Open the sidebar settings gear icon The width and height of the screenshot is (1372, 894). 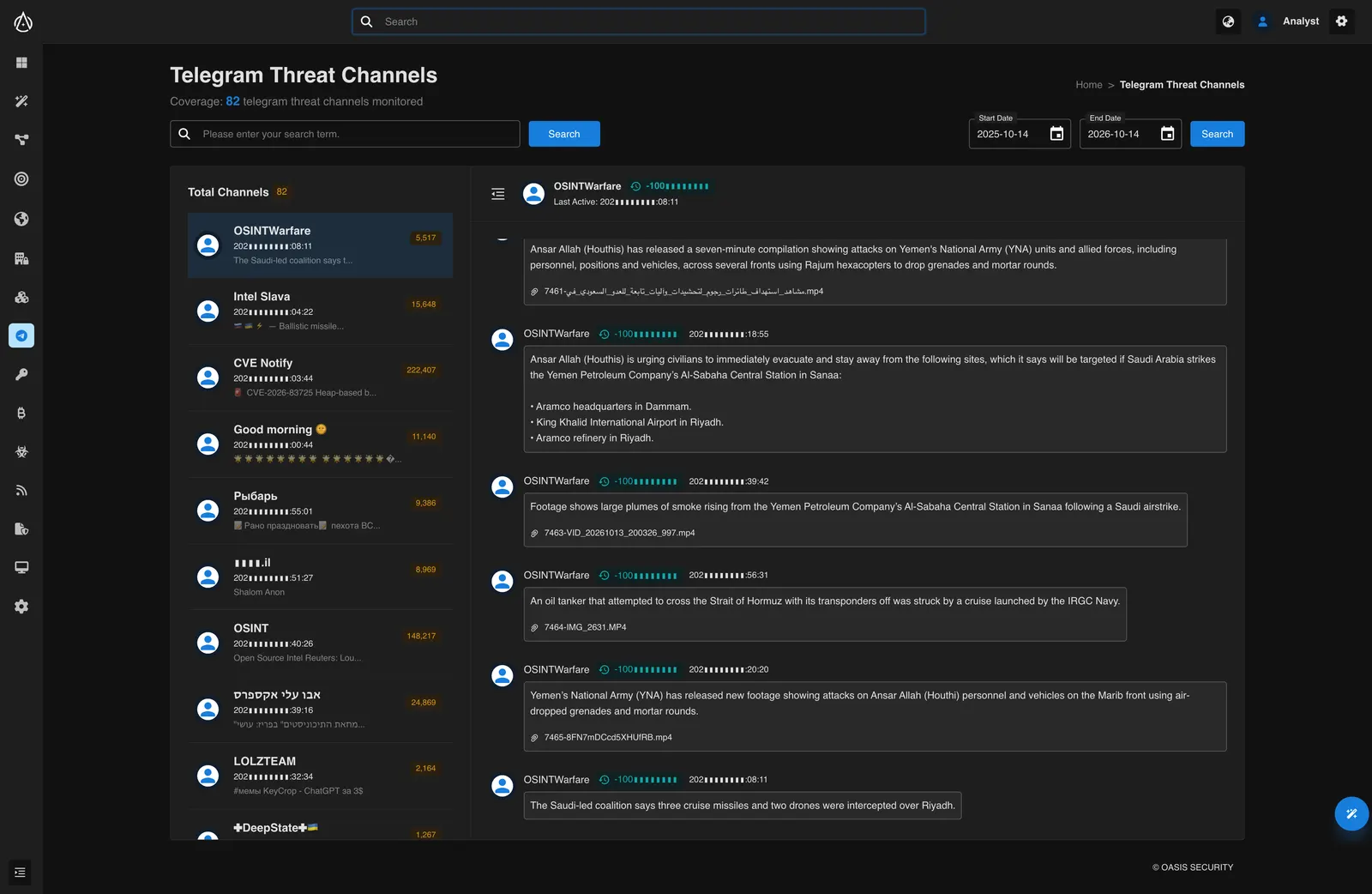tap(21, 607)
